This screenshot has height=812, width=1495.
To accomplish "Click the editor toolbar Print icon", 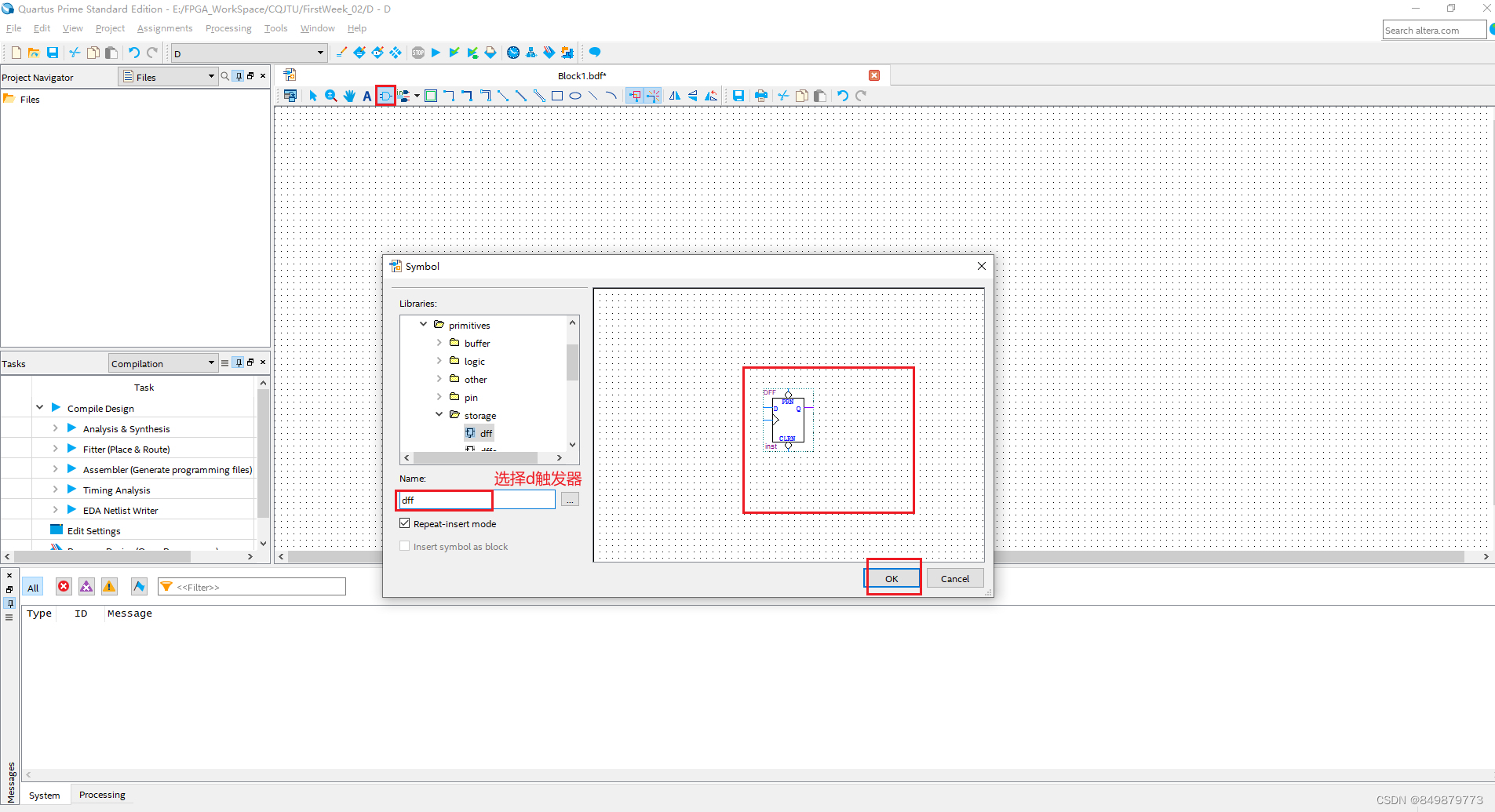I will (760, 96).
